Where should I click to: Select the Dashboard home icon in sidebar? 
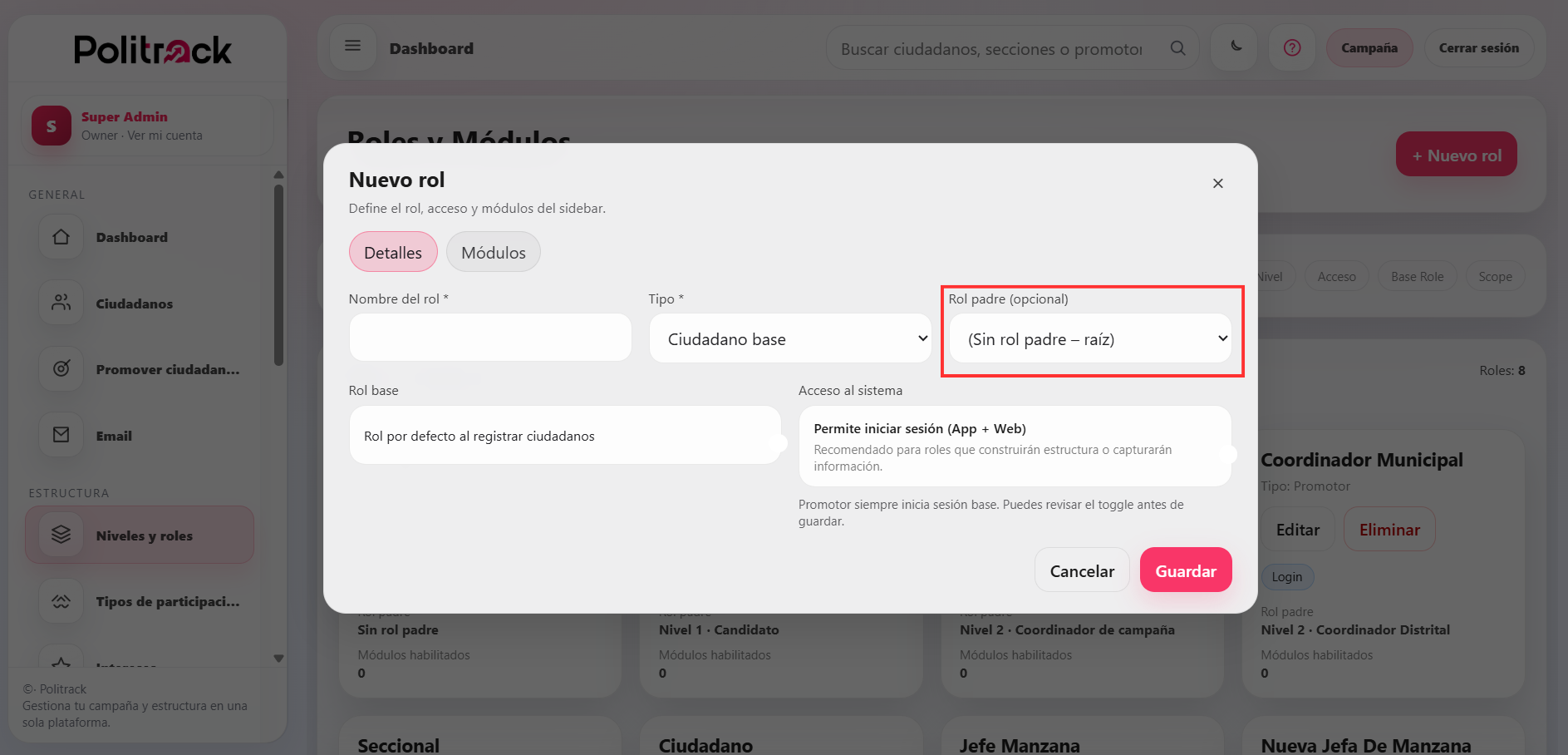(x=60, y=236)
